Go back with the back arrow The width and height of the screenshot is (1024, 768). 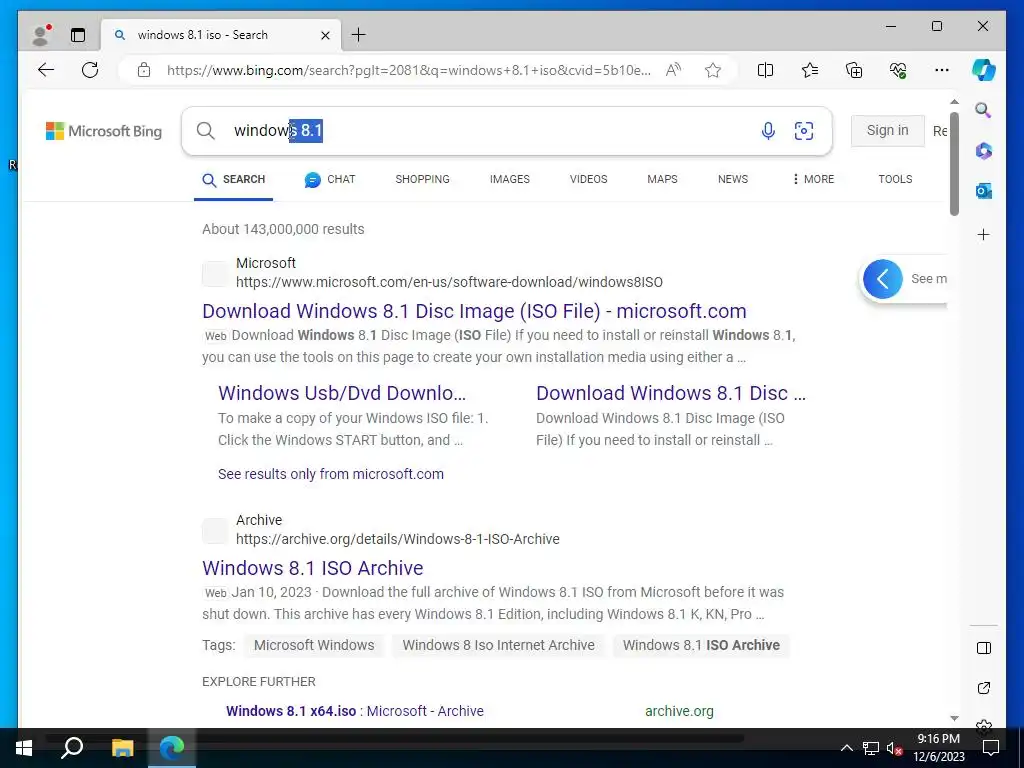[46, 70]
